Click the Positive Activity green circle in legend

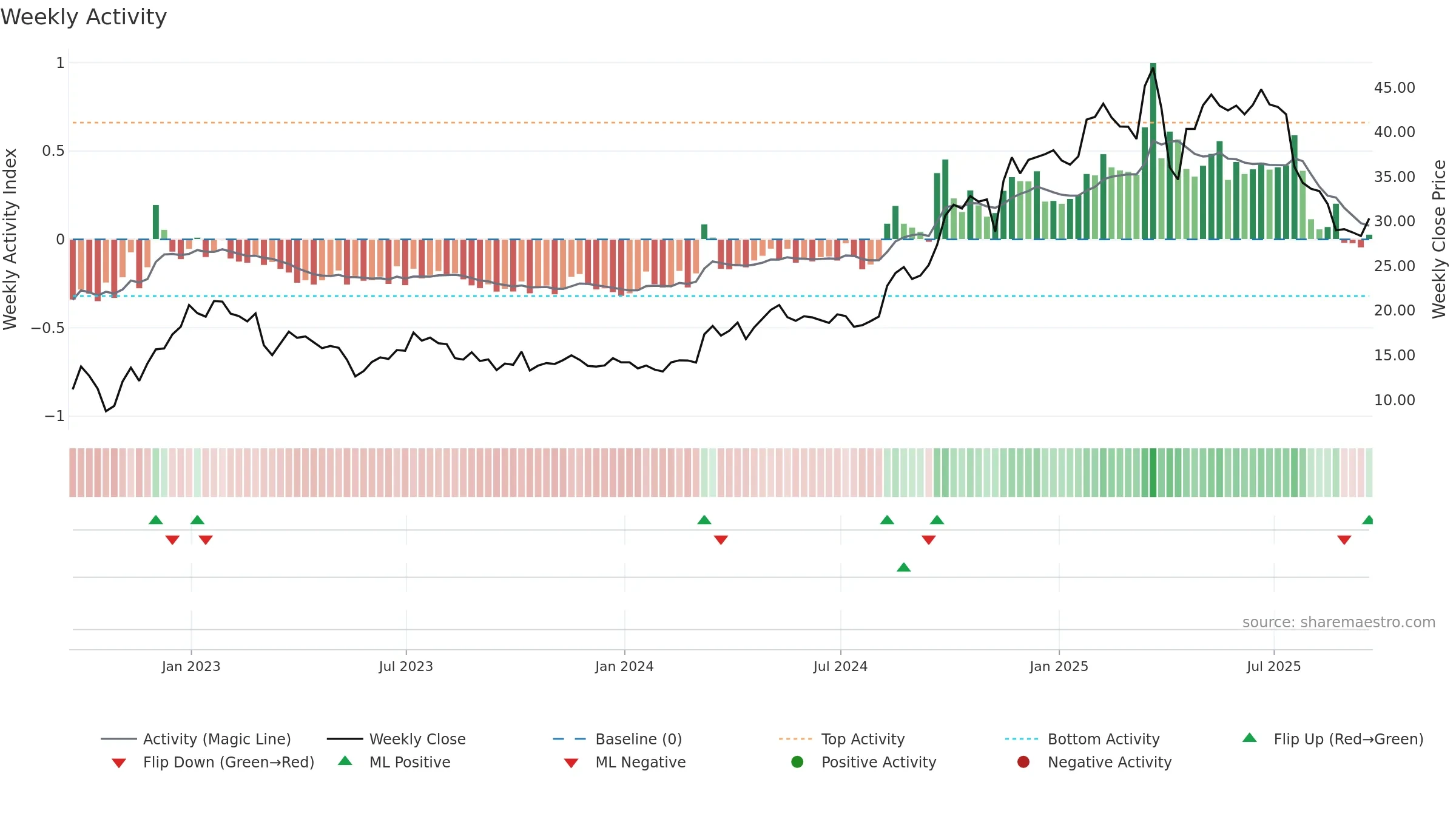[x=797, y=761]
